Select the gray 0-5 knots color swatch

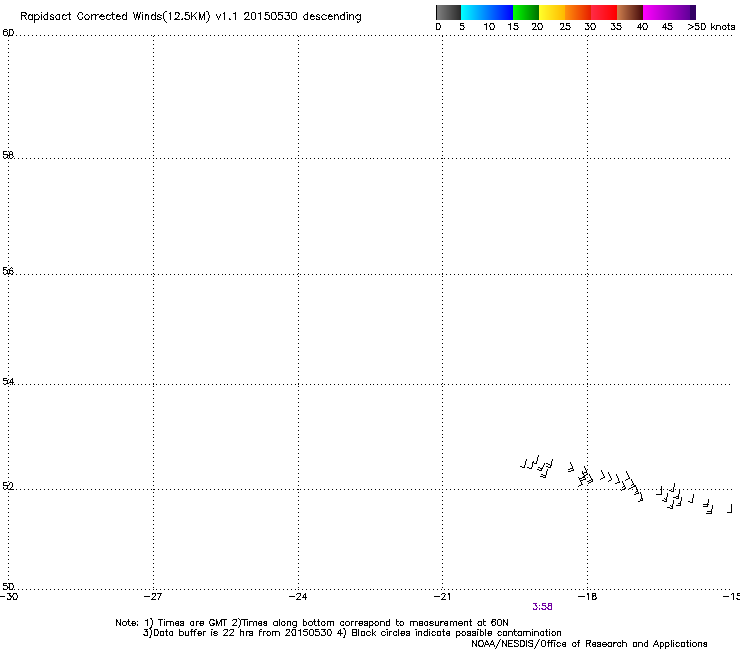448,12
